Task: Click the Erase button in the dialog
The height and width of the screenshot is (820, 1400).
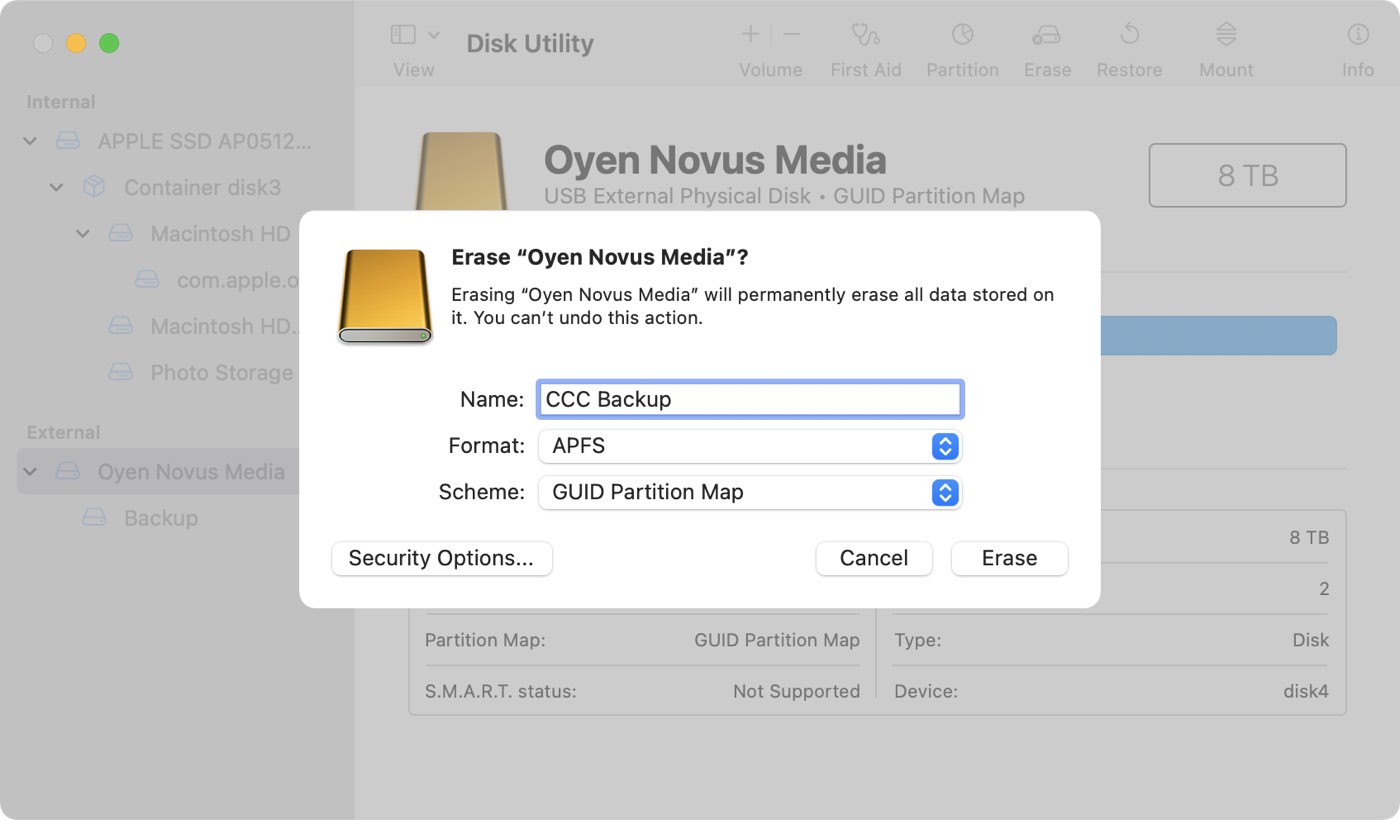Action: tap(1009, 558)
